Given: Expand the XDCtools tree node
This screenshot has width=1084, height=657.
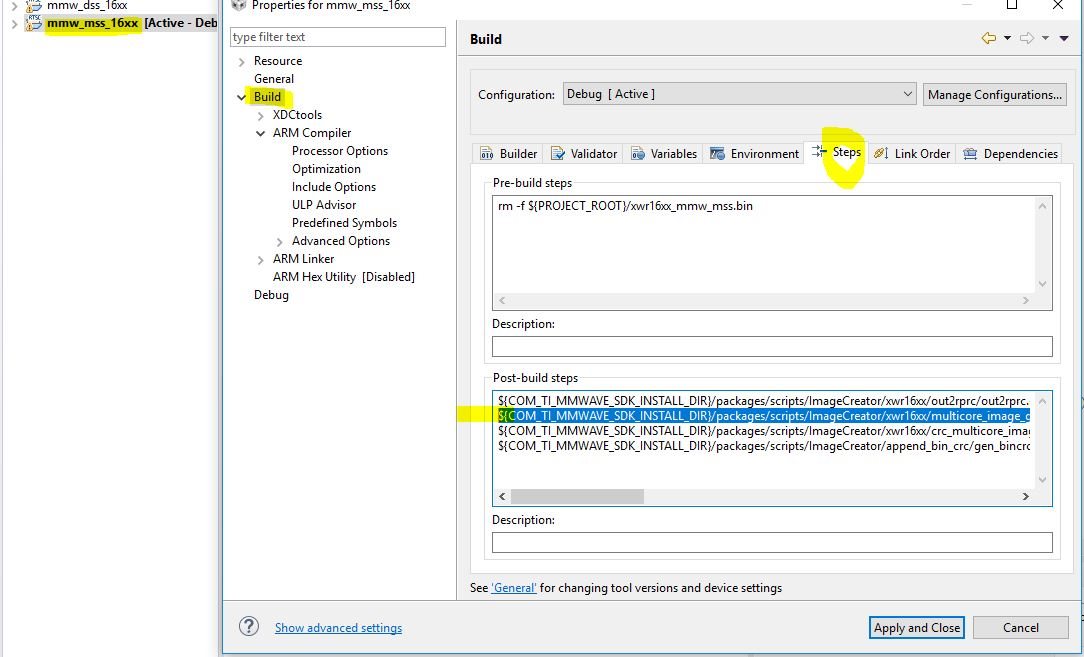Looking at the screenshot, I should pyautogui.click(x=261, y=115).
